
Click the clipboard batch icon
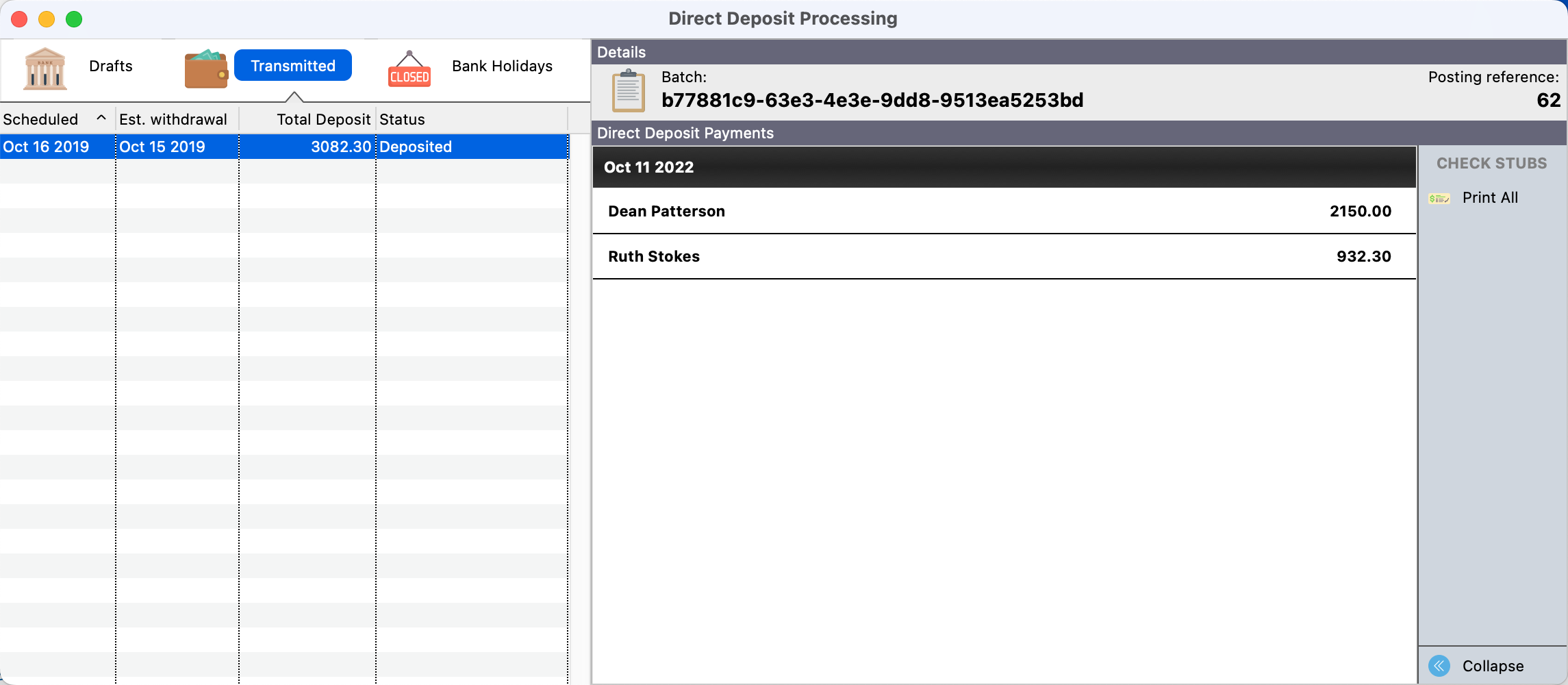[x=628, y=91]
